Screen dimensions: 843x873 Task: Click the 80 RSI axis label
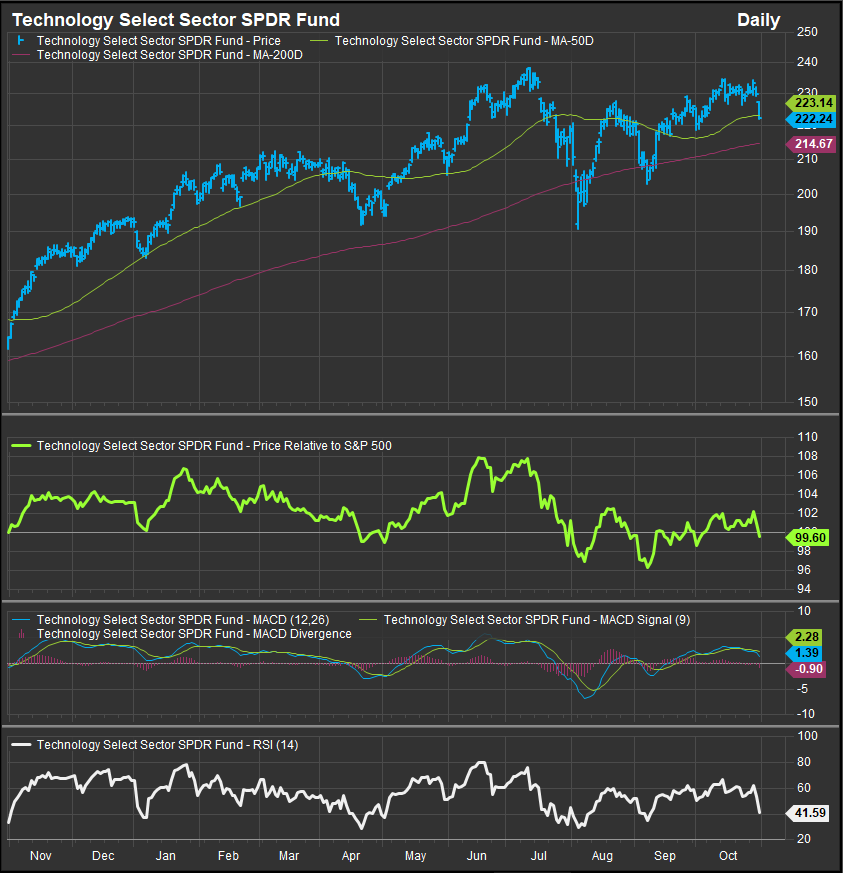803,762
